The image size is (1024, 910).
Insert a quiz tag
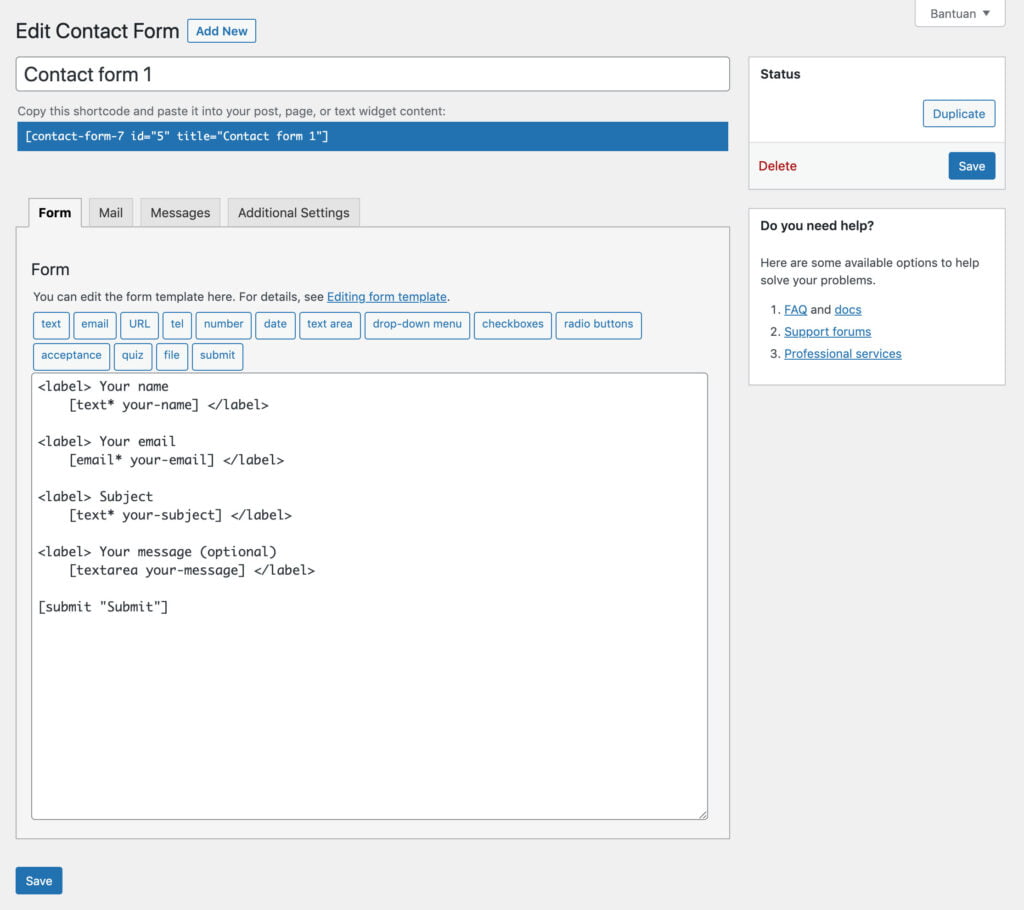click(133, 356)
